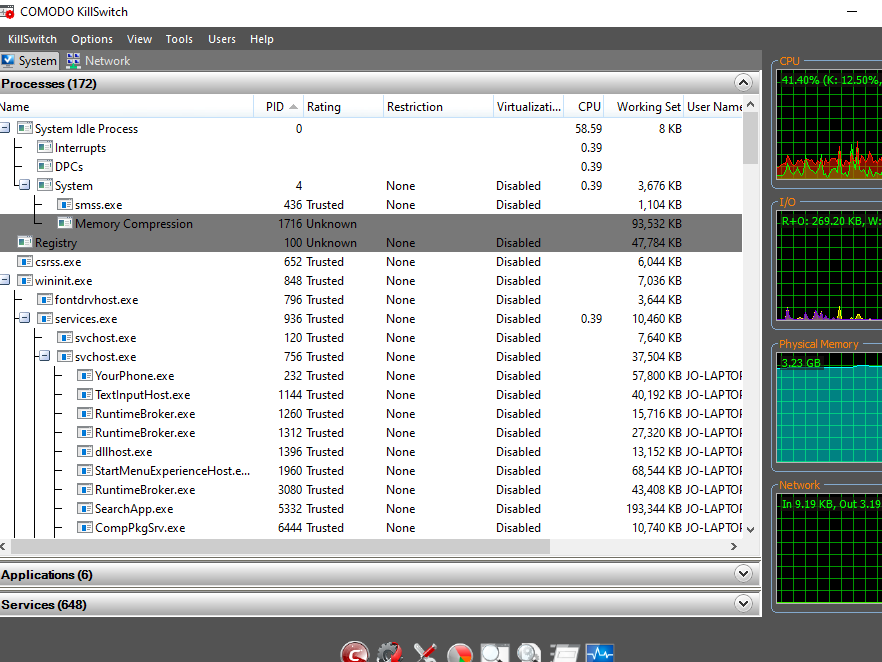Click the pie chart icon in bottom toolbar

tap(460, 653)
